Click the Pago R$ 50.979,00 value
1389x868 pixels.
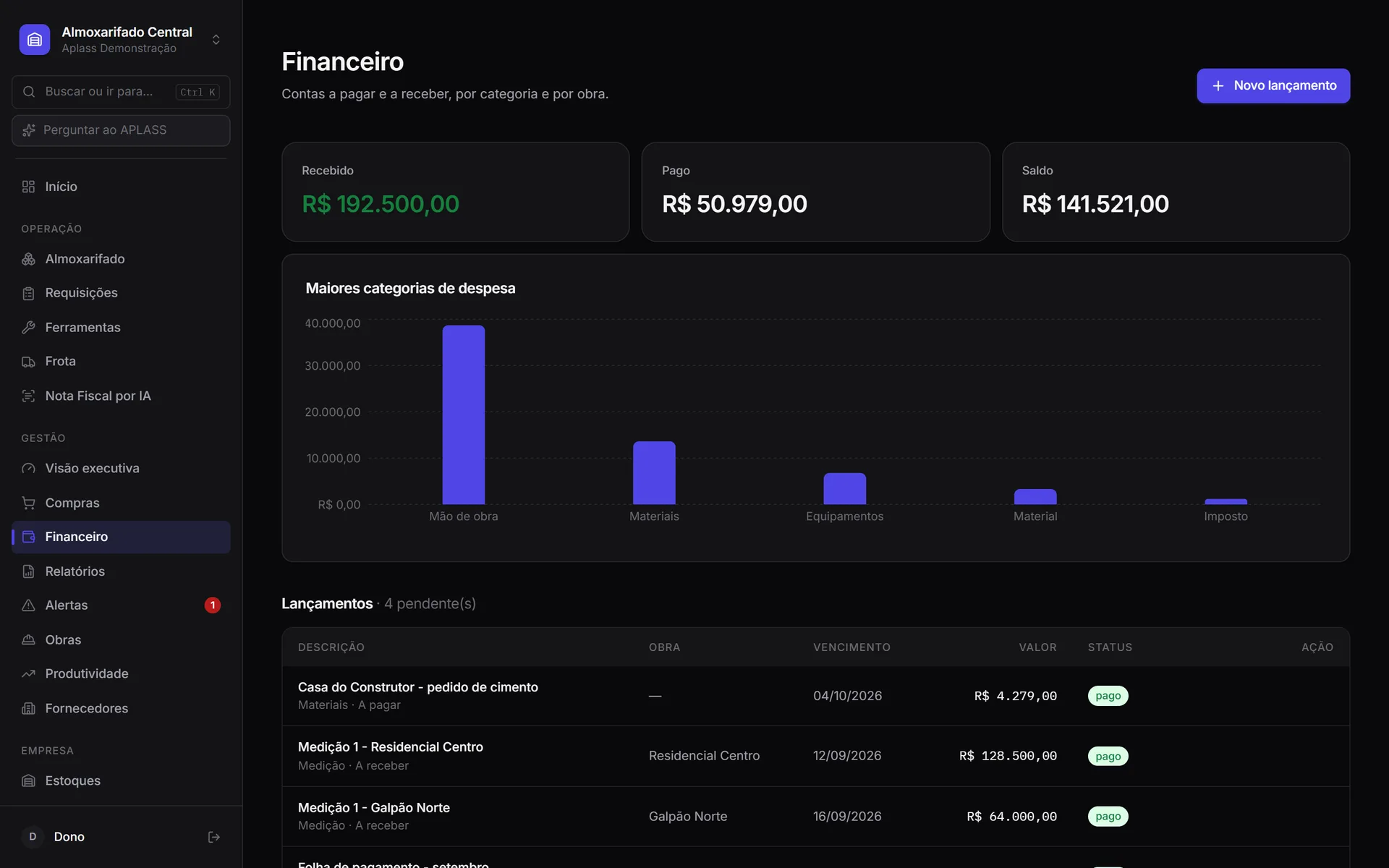click(734, 204)
